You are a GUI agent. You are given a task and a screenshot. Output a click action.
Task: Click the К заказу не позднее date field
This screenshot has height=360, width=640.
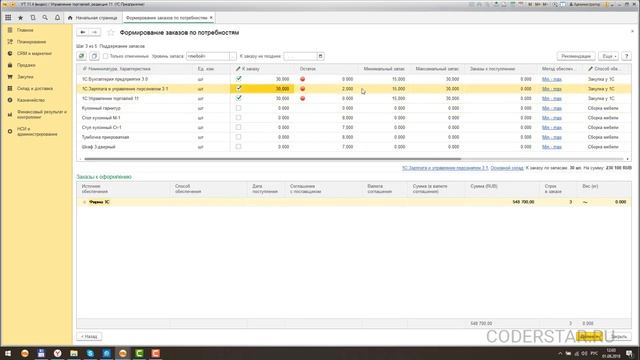point(300,56)
